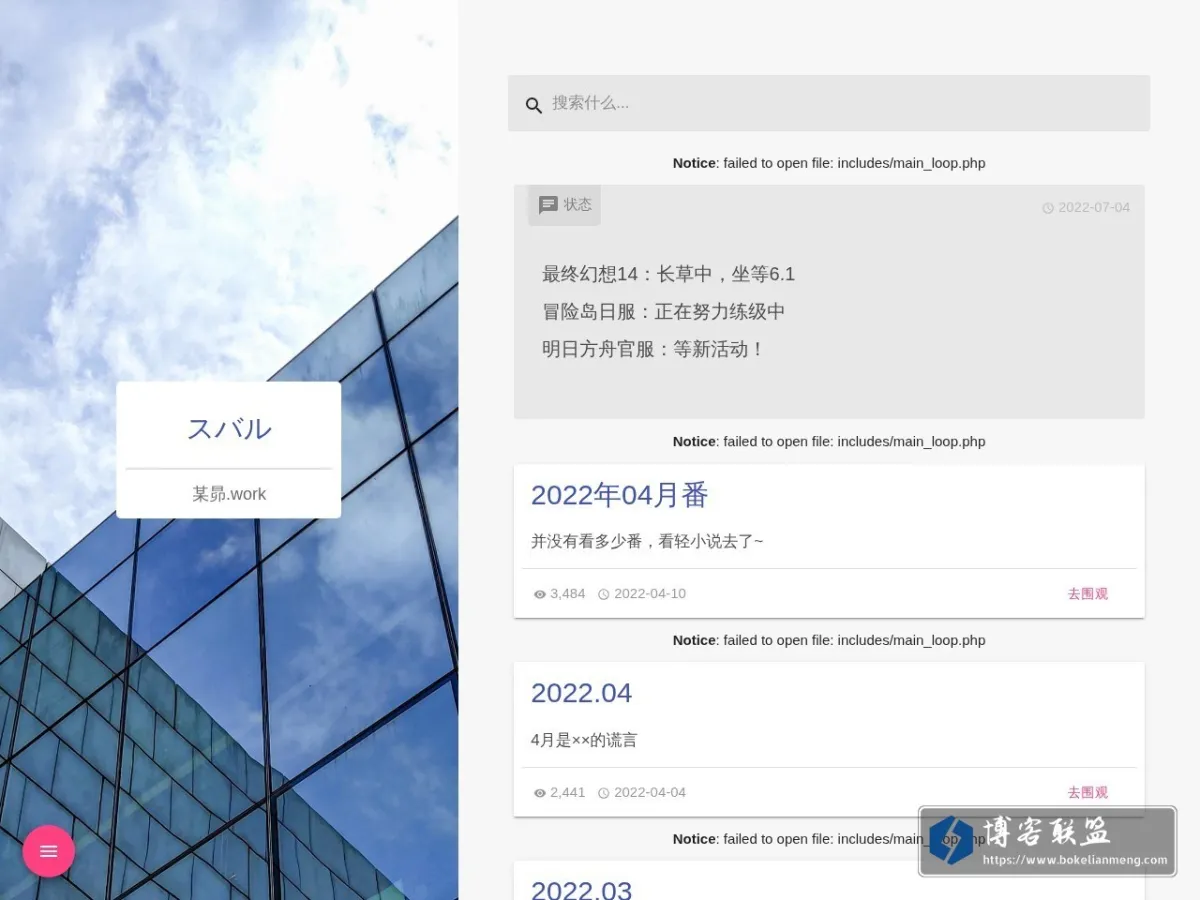The width and height of the screenshot is (1200, 900).
Task: Click the subtitle 某昴.work
Action: [x=229, y=494]
